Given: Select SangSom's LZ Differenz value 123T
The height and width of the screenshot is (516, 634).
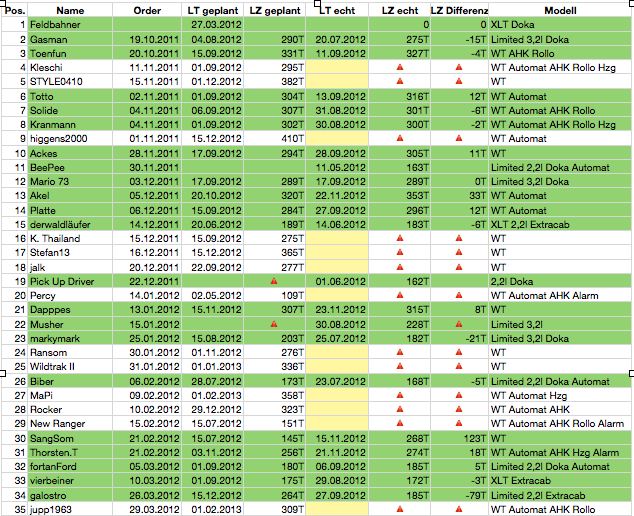Looking at the screenshot, I should pyautogui.click(x=474, y=438).
